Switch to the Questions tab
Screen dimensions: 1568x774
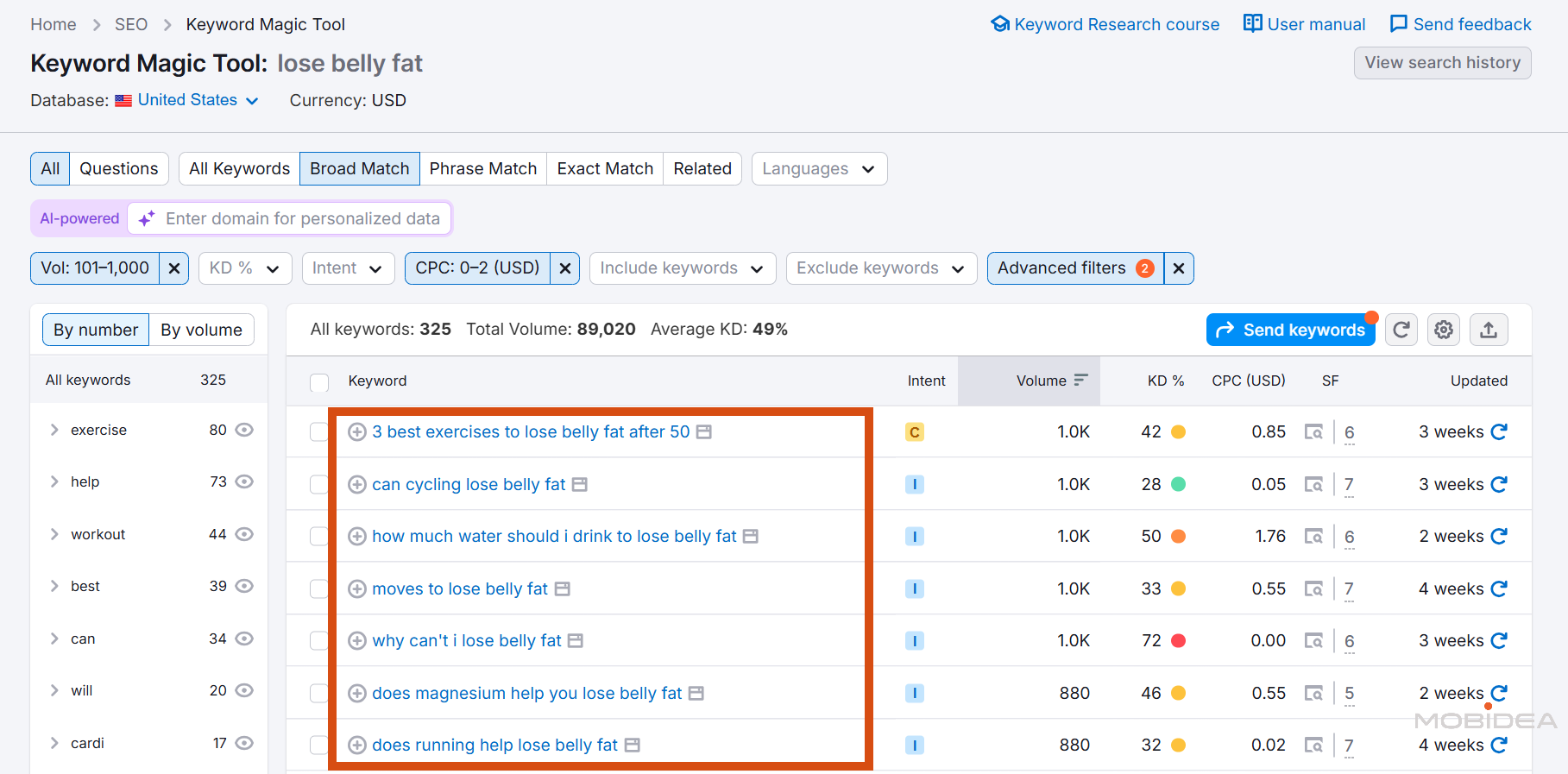[119, 168]
